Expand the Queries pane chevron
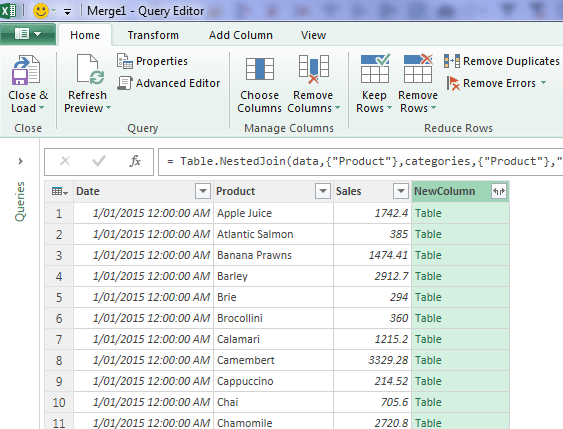The height and width of the screenshot is (429, 563). (20, 161)
